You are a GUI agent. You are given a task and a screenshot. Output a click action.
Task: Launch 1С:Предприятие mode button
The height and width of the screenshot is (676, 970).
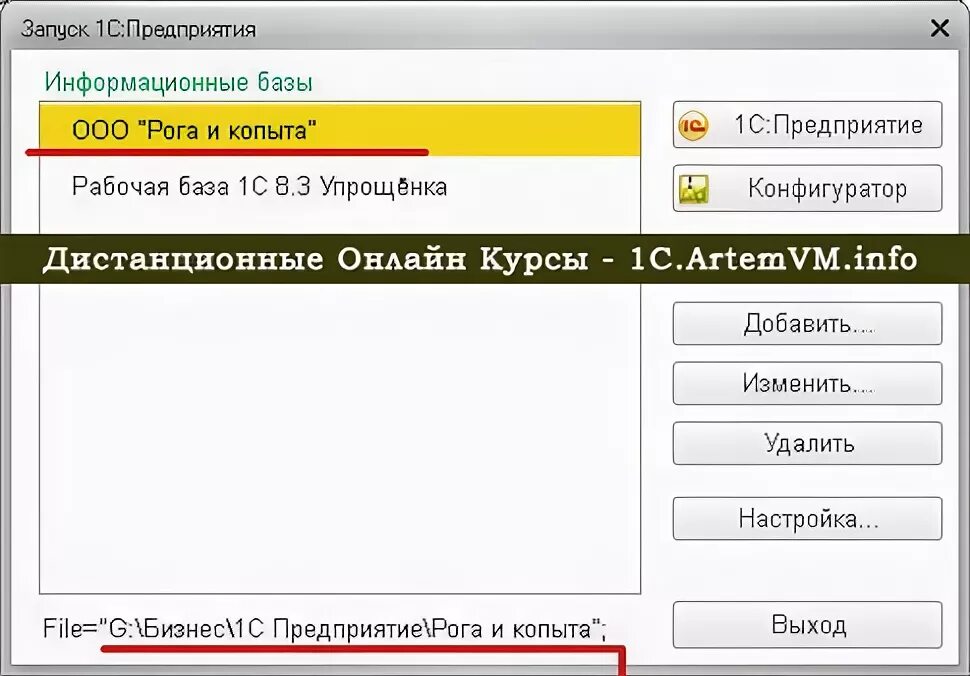(x=807, y=125)
